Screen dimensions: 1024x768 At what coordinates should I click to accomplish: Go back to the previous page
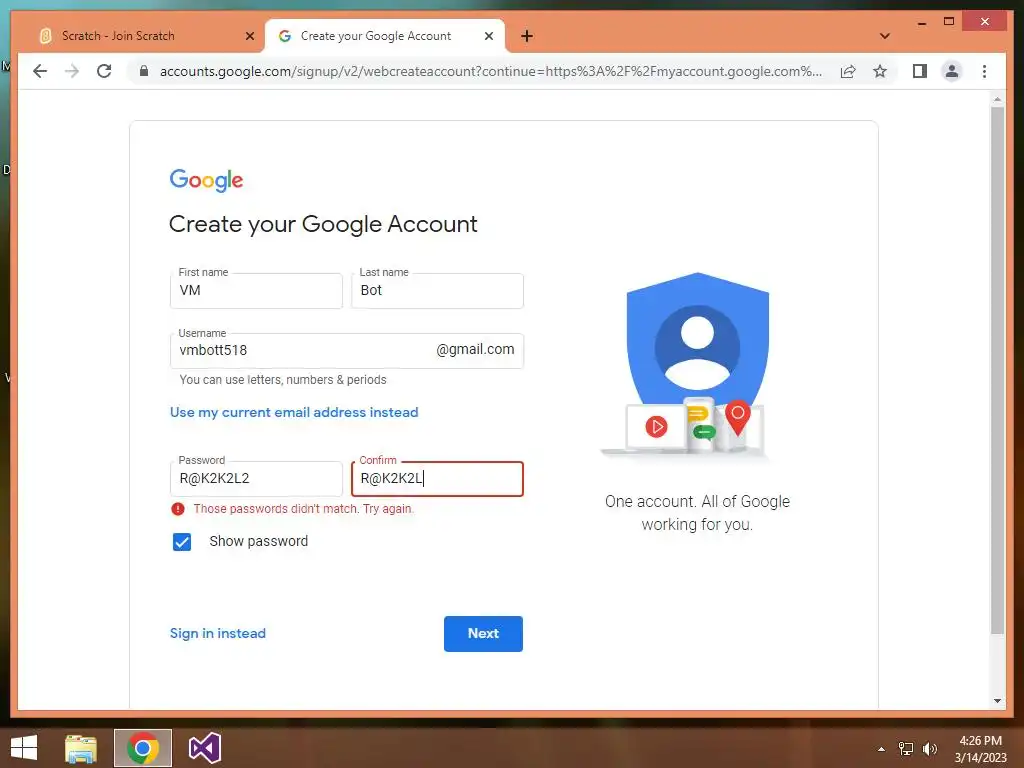(40, 71)
